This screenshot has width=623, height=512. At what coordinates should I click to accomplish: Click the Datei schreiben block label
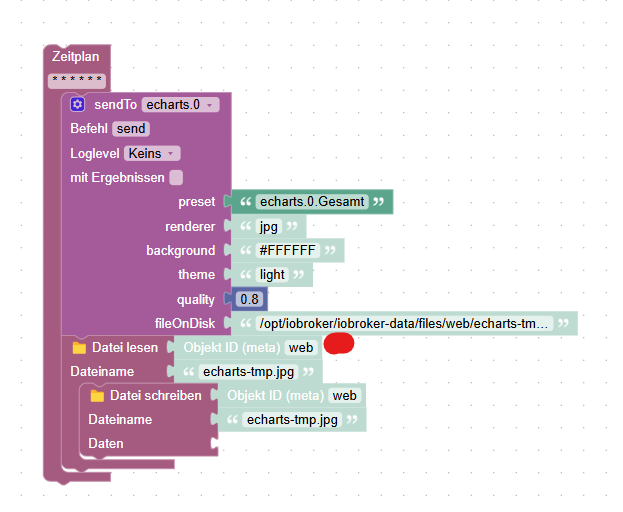(156, 396)
